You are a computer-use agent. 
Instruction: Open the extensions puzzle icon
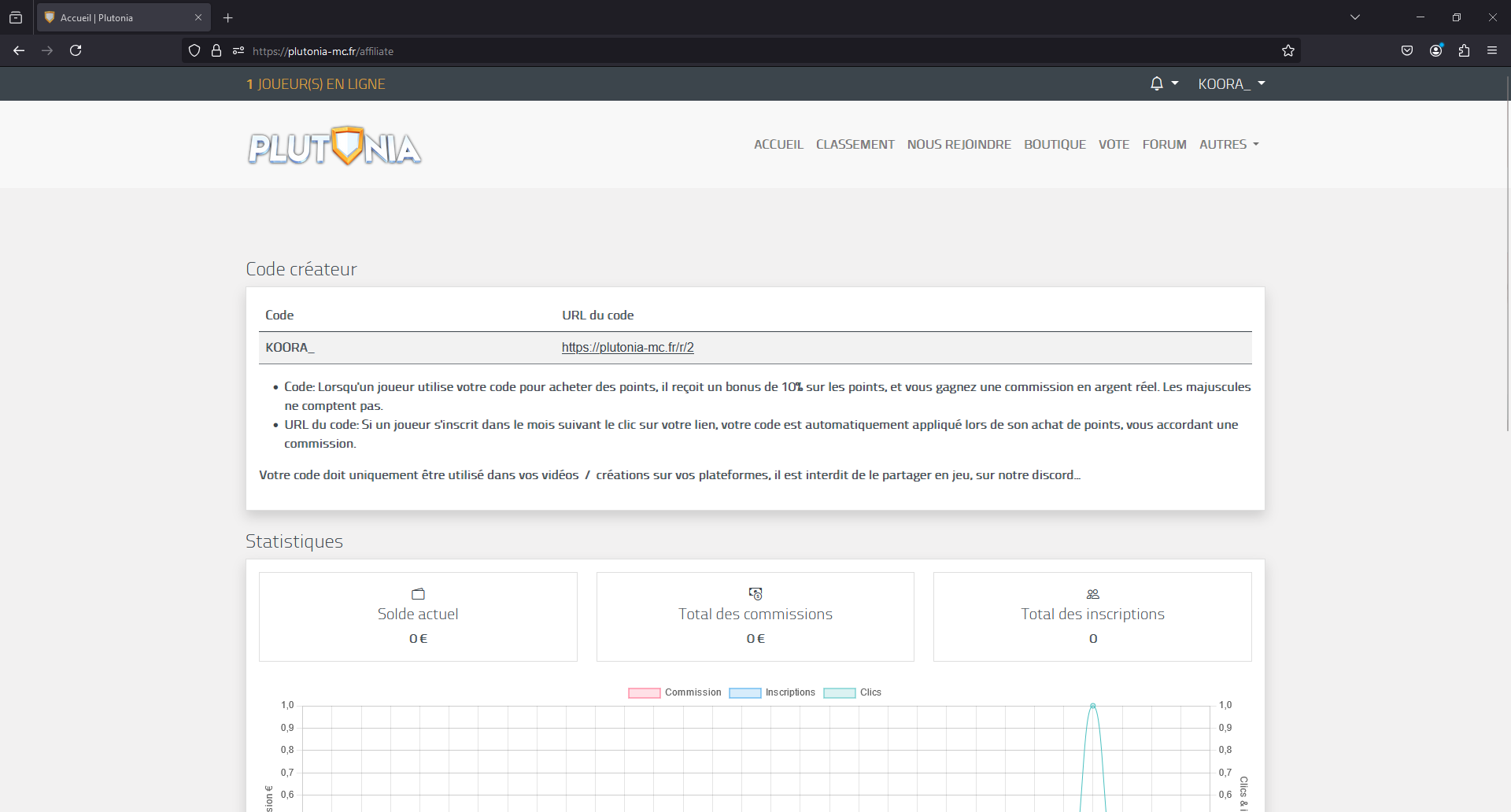[x=1464, y=50]
